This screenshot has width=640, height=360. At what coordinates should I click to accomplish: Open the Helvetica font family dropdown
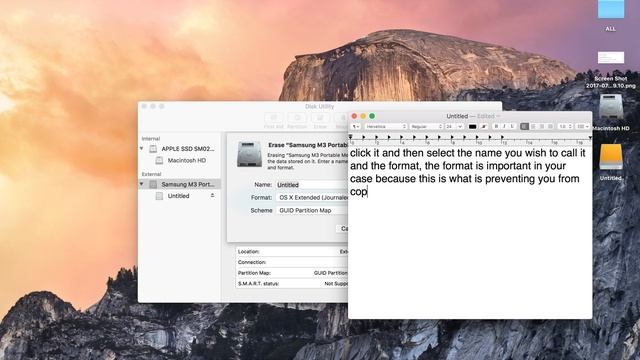click(x=386, y=127)
